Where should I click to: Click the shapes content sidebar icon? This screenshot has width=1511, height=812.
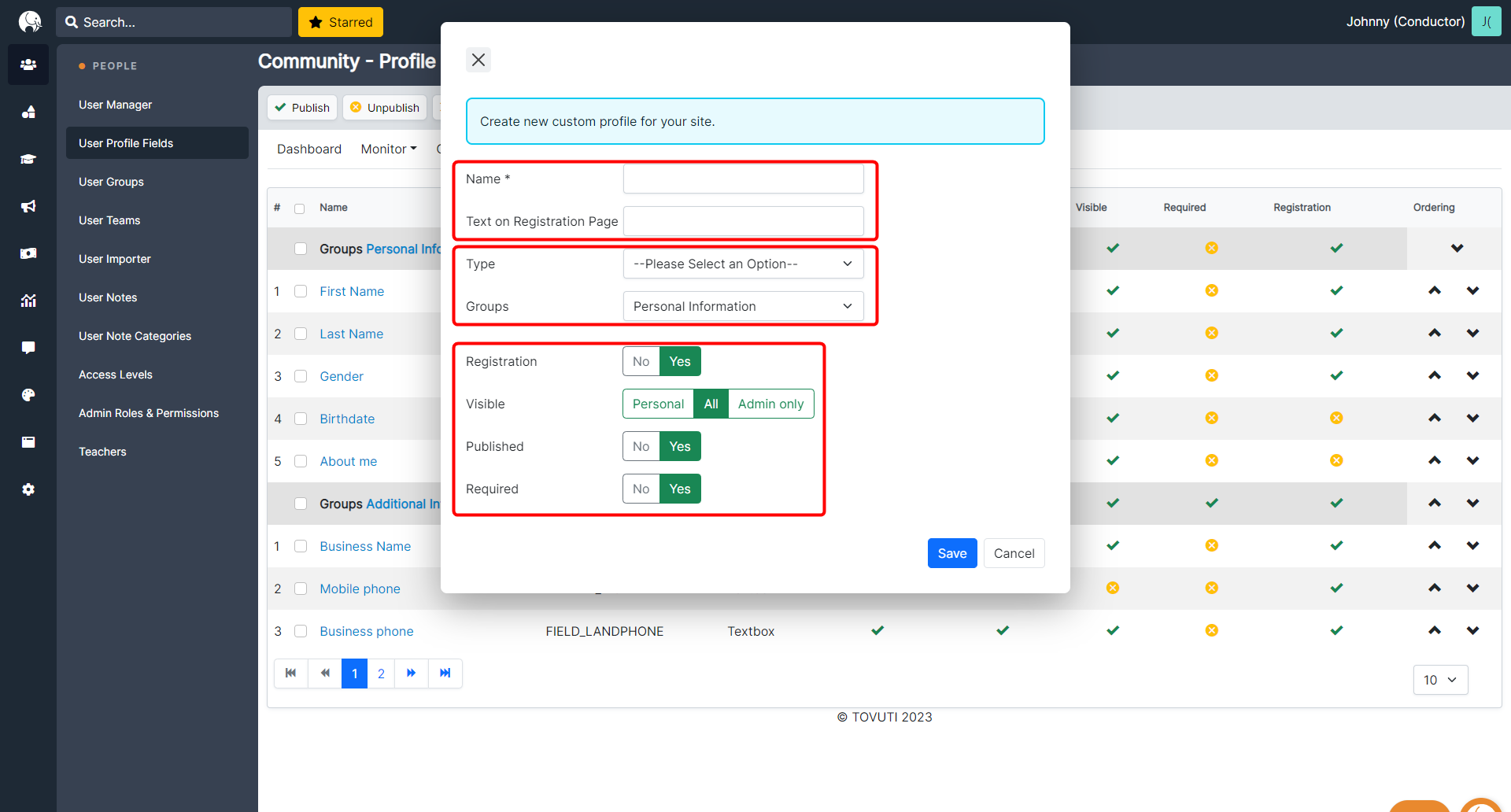pos(28,112)
